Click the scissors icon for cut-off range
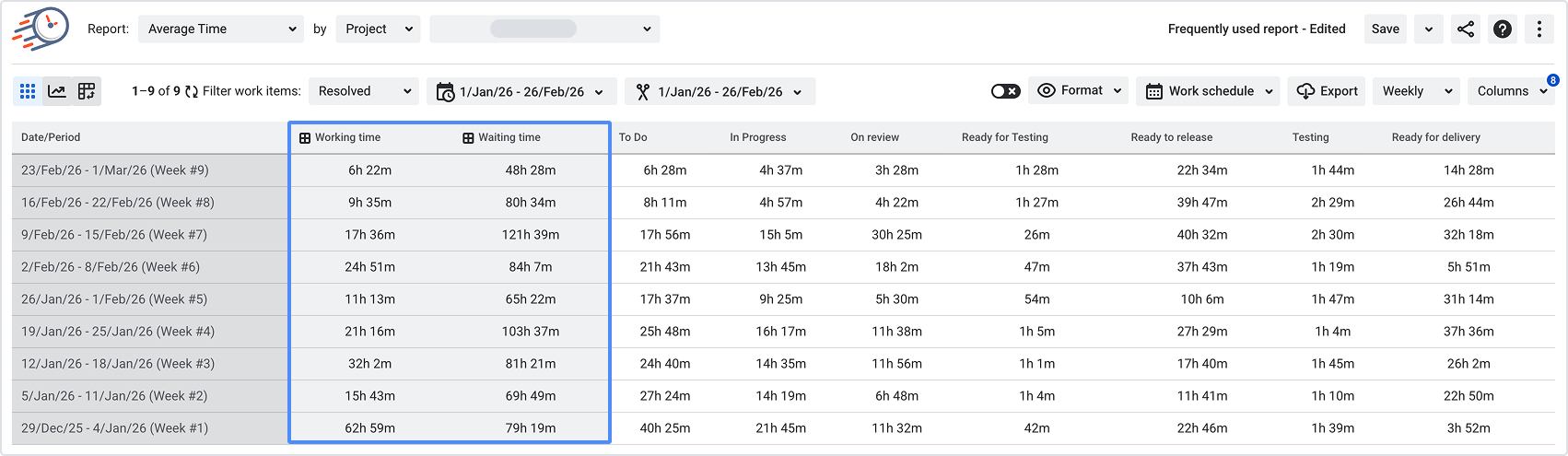Image resolution: width=1568 pixels, height=456 pixels. click(x=643, y=92)
